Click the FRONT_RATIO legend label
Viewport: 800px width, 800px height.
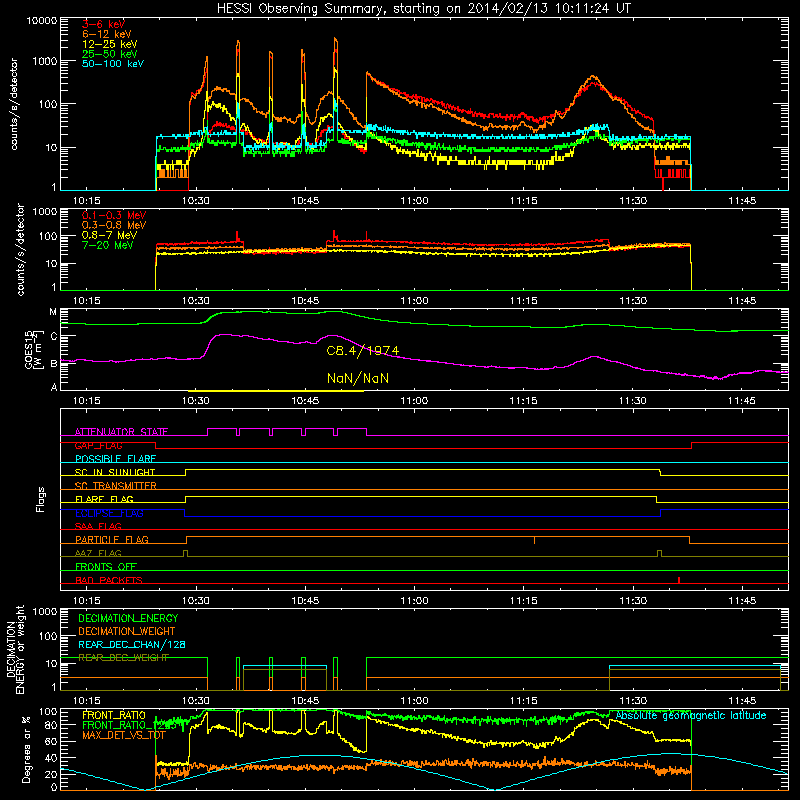pos(114,715)
